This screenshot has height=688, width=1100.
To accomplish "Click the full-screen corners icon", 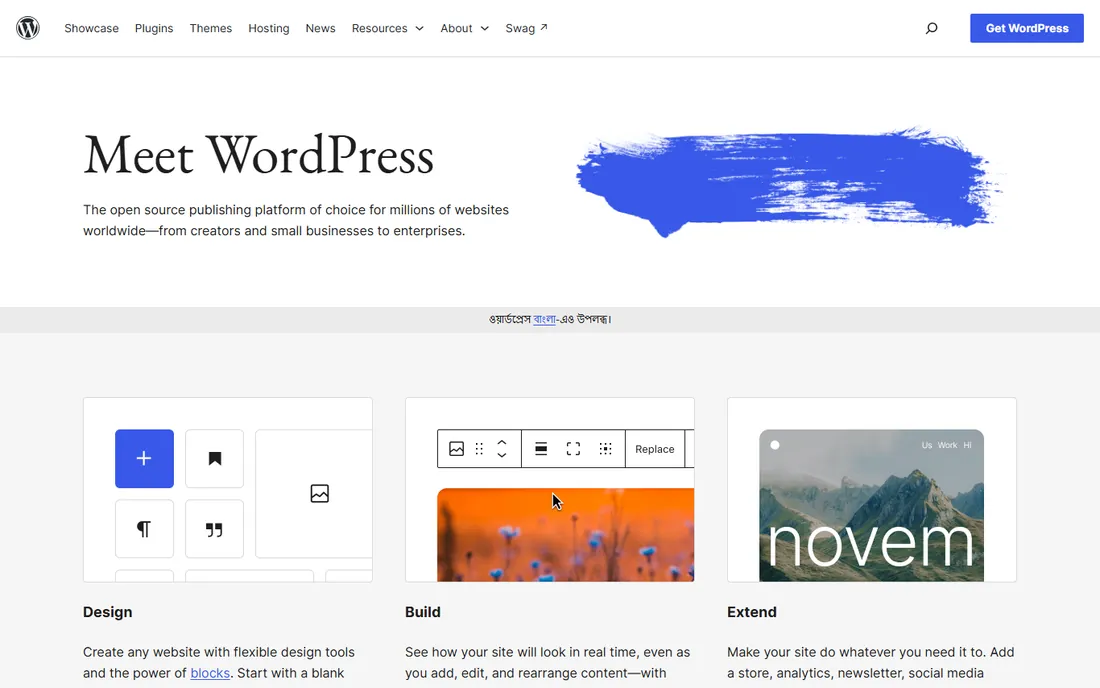I will click(573, 449).
